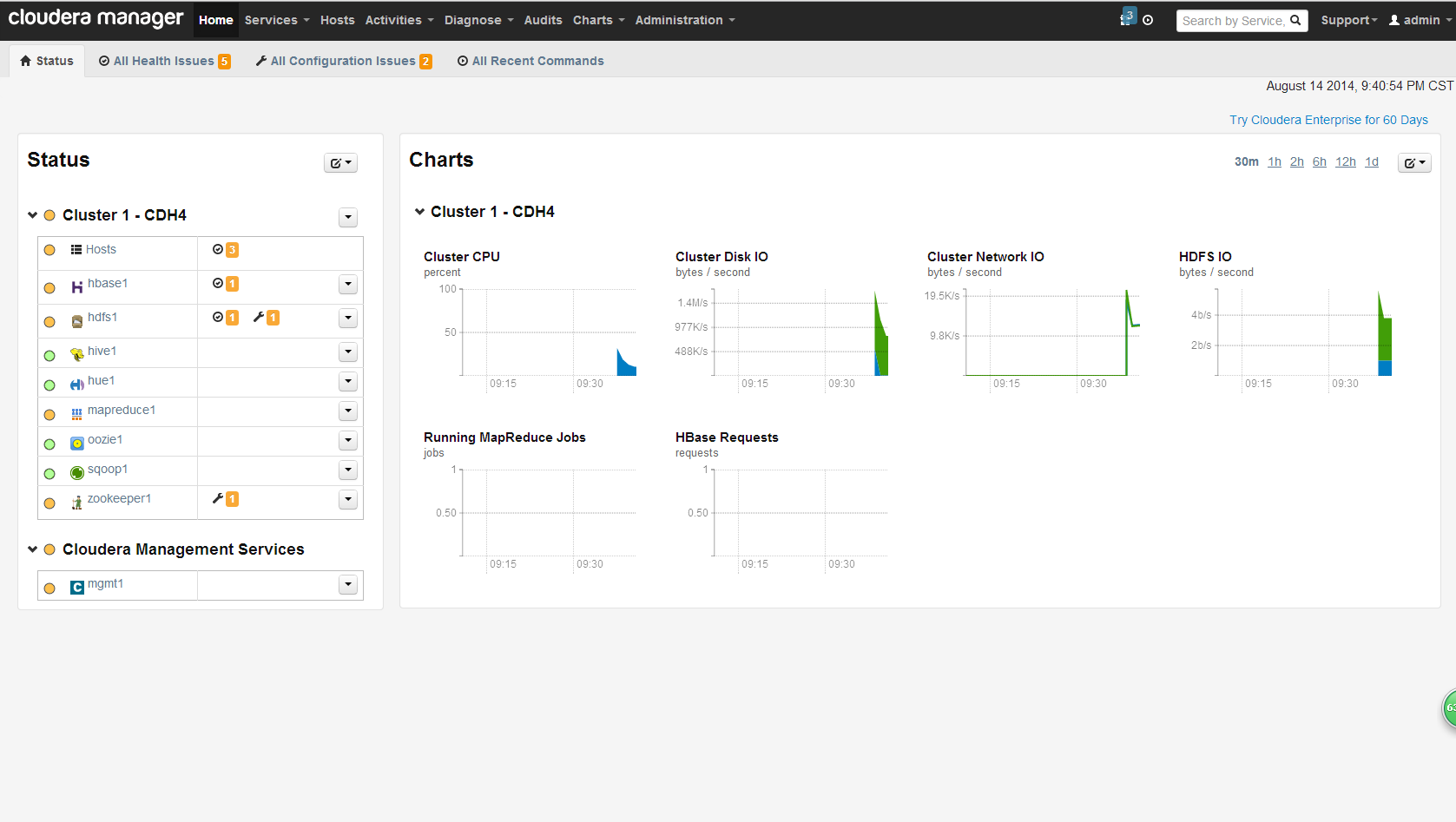Screen dimensions: 1456x822
Task: Open oozie1 actions dropdown arrow
Action: (348, 440)
